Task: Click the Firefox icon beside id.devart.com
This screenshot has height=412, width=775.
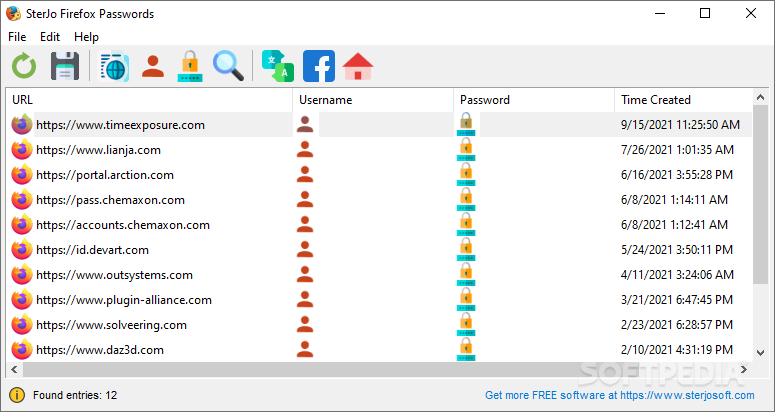Action: coord(22,250)
